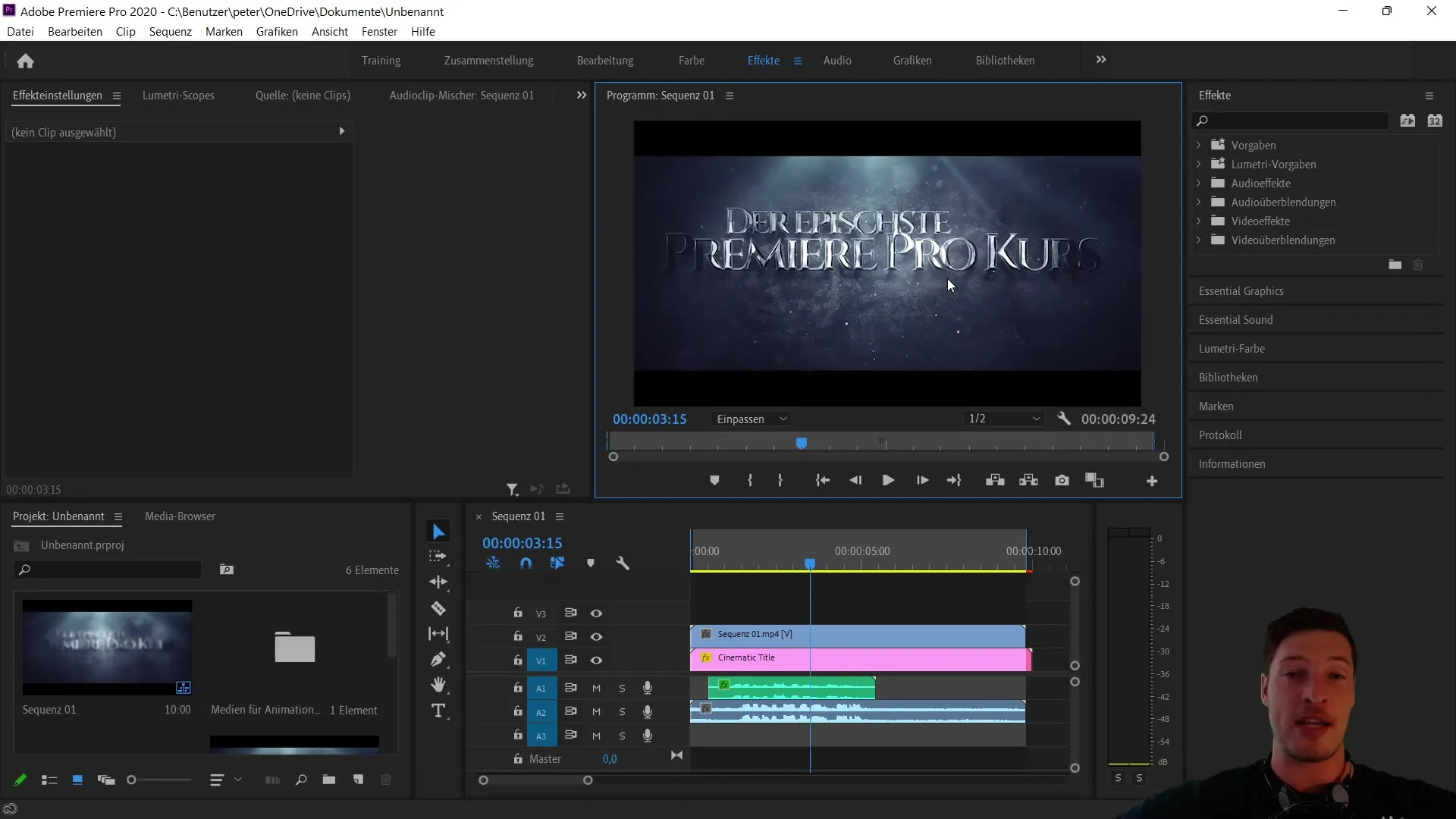This screenshot has width=1456, height=819.
Task: Toggle visibility of V1 video track
Action: tap(596, 660)
